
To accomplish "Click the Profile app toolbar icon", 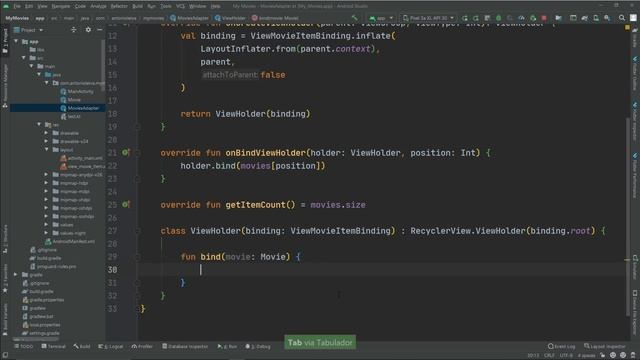I will (521, 18).
